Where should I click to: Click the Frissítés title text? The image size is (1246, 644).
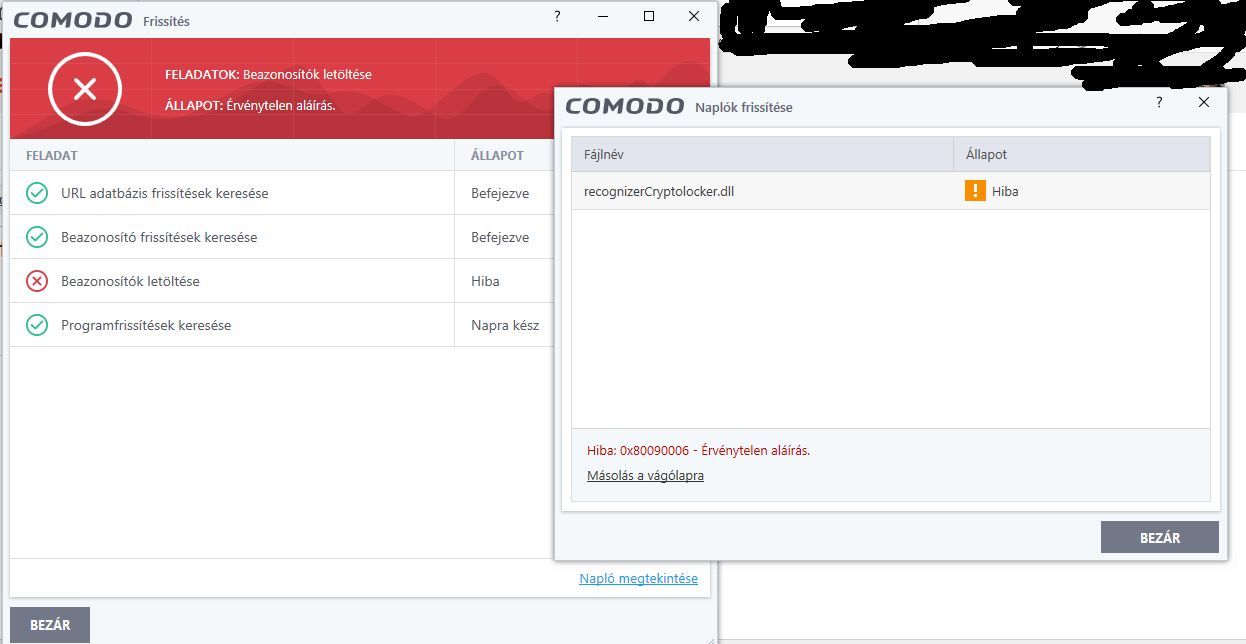pyautogui.click(x=166, y=21)
